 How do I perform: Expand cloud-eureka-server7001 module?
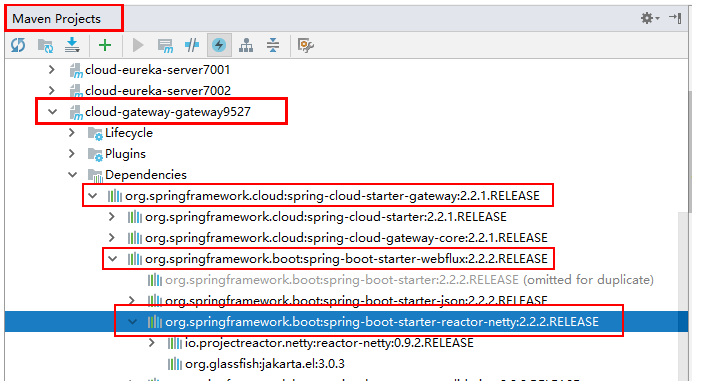(x=52, y=70)
